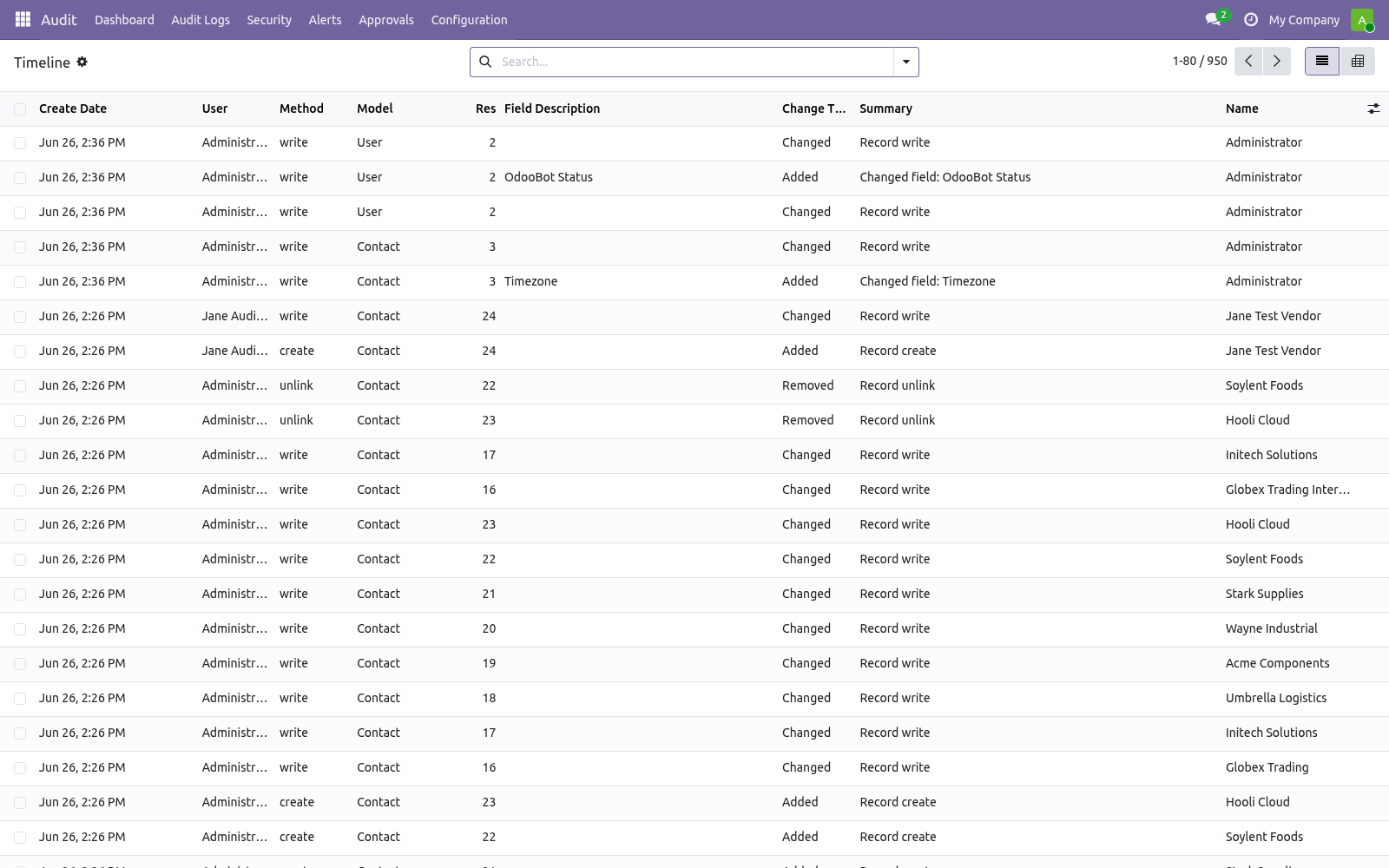Screen dimensions: 1389x868
Task: Click the 1-80 / 950 pager counter
Action: pyautogui.click(x=1200, y=61)
